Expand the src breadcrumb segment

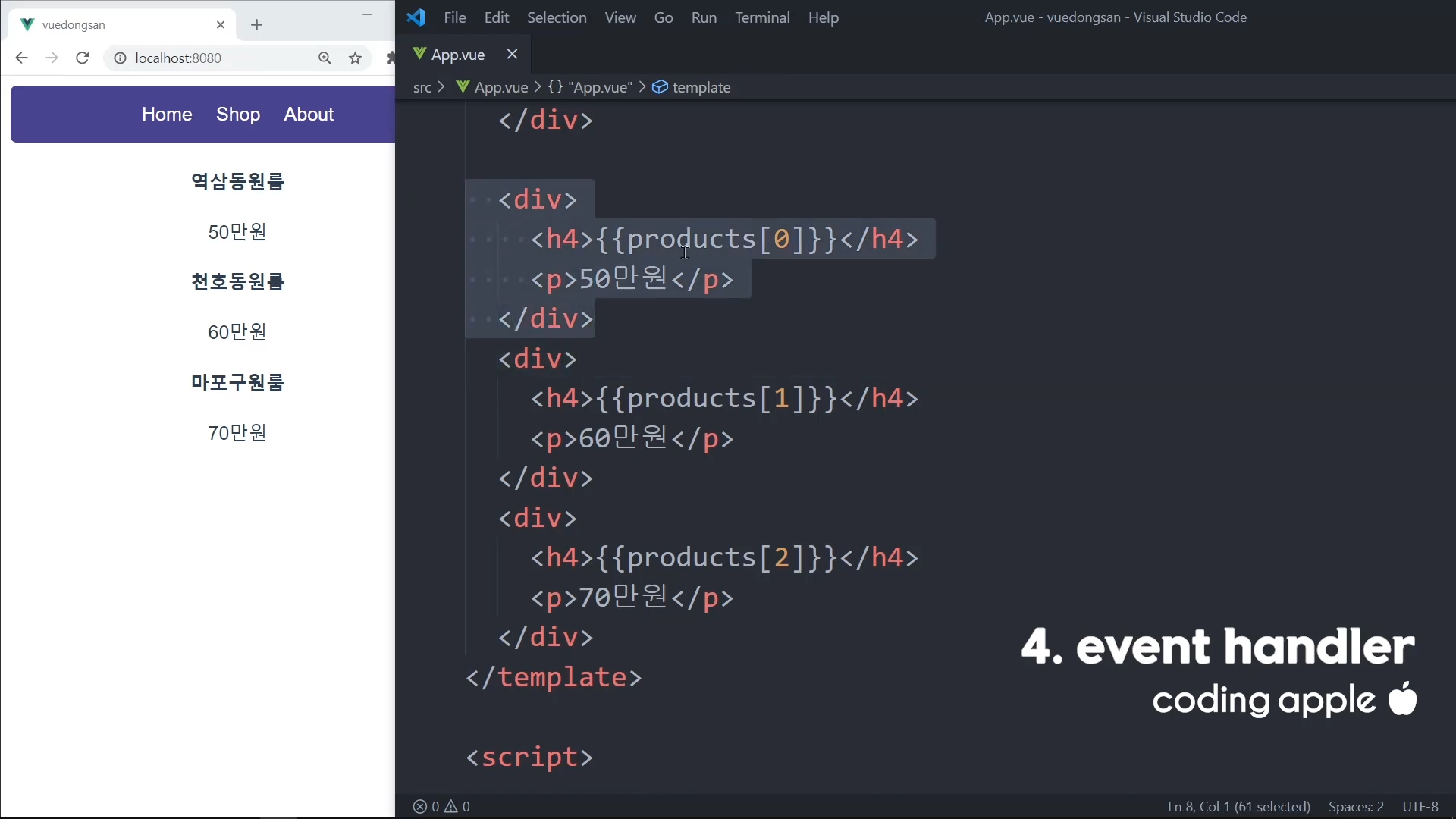(422, 88)
